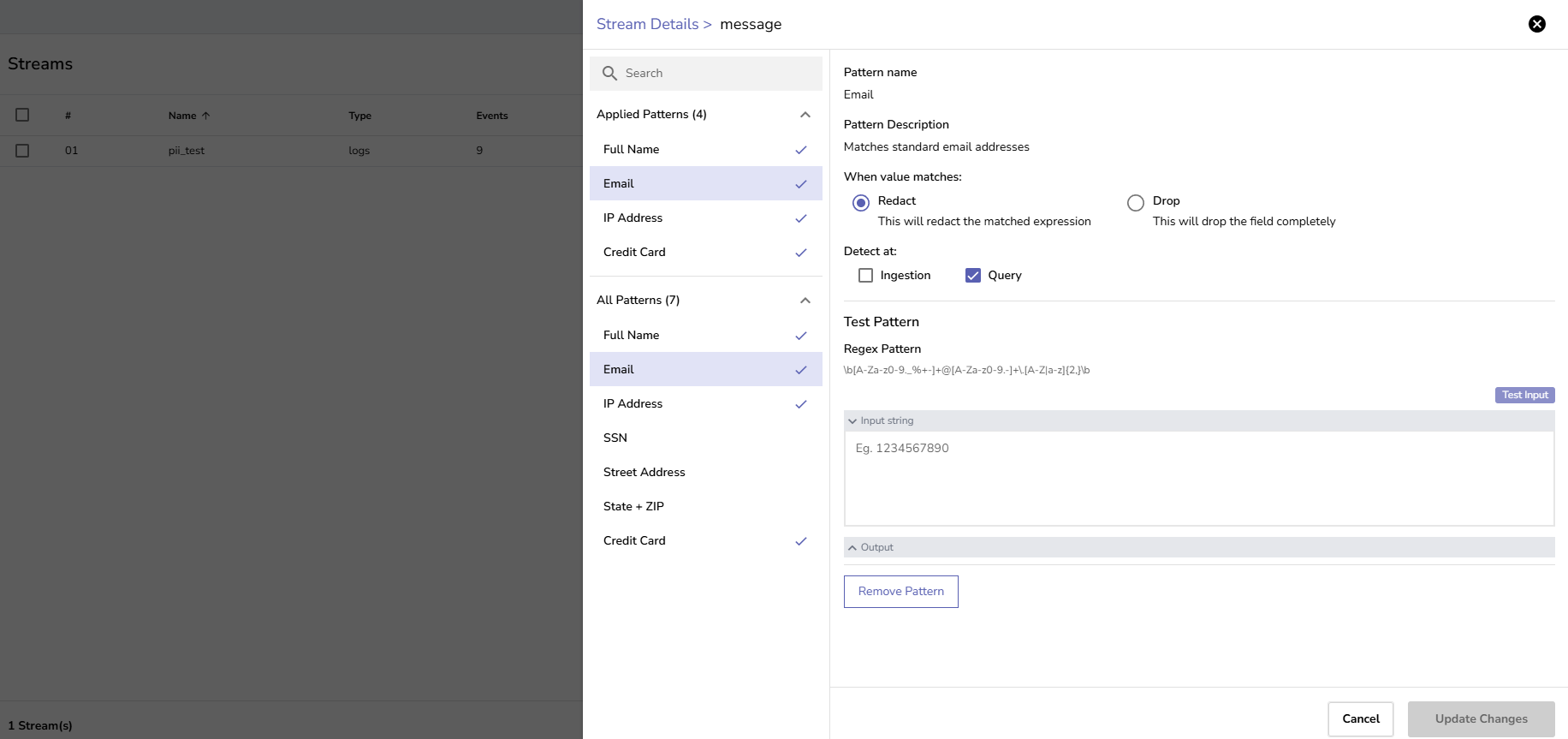The image size is (1568, 739).
Task: Click checkmark icon beside applied IP Address
Action: click(x=800, y=218)
